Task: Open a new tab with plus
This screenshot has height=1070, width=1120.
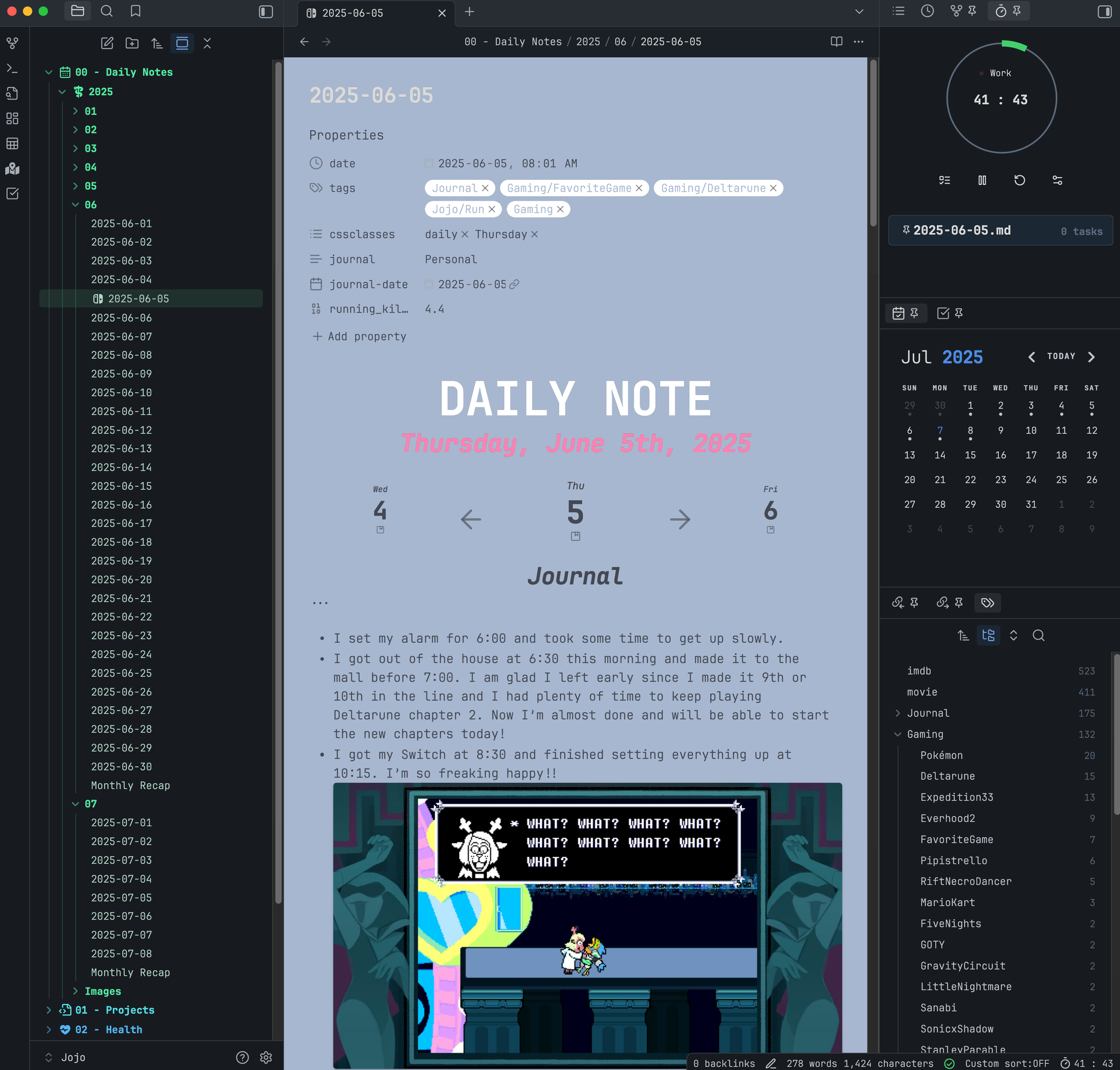Action: pos(470,12)
